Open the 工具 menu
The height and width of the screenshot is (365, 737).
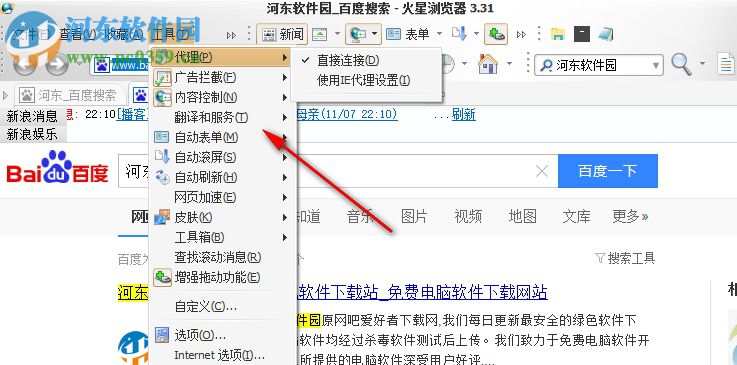coord(171,34)
